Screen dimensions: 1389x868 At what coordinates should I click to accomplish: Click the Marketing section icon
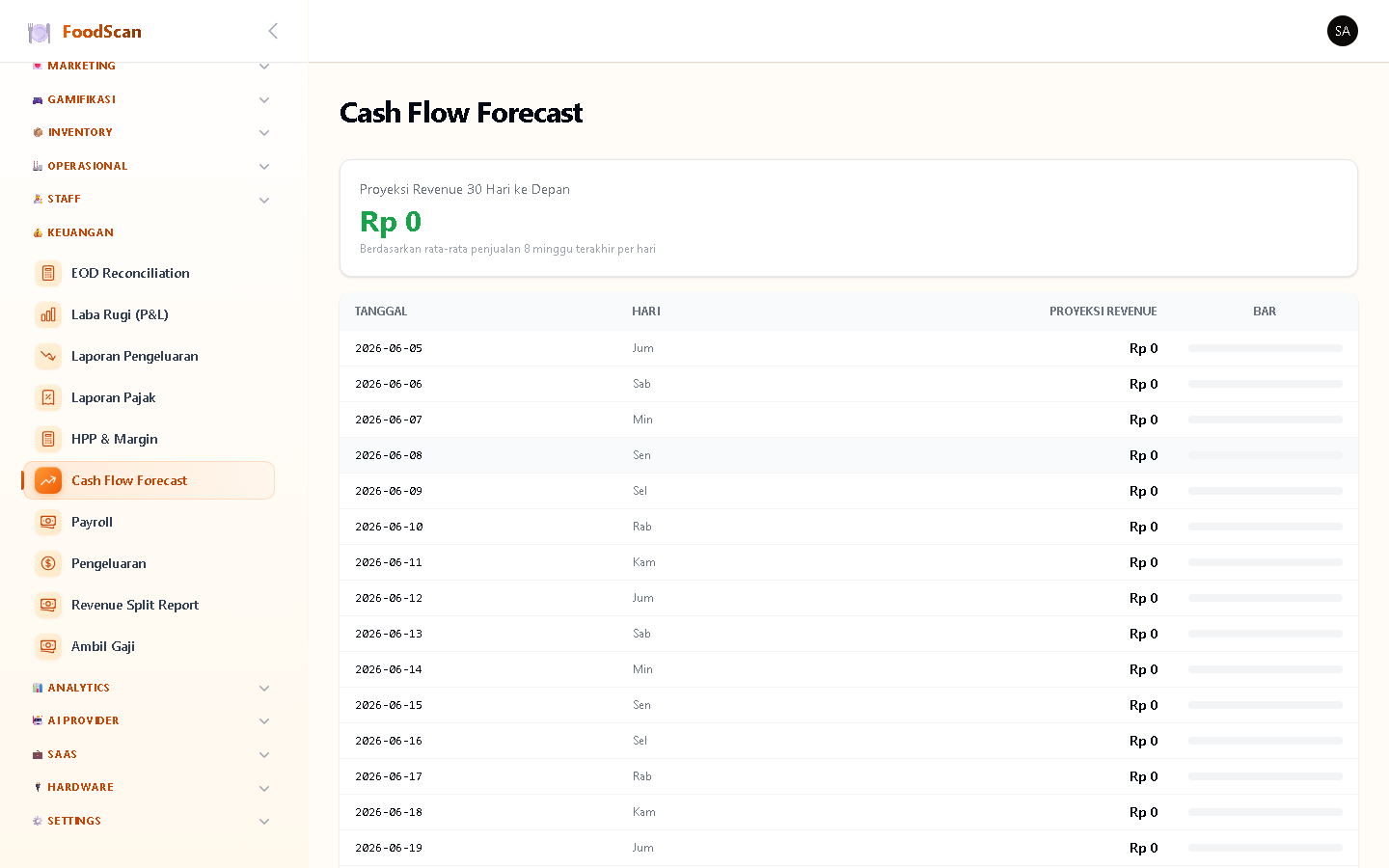pos(38,66)
